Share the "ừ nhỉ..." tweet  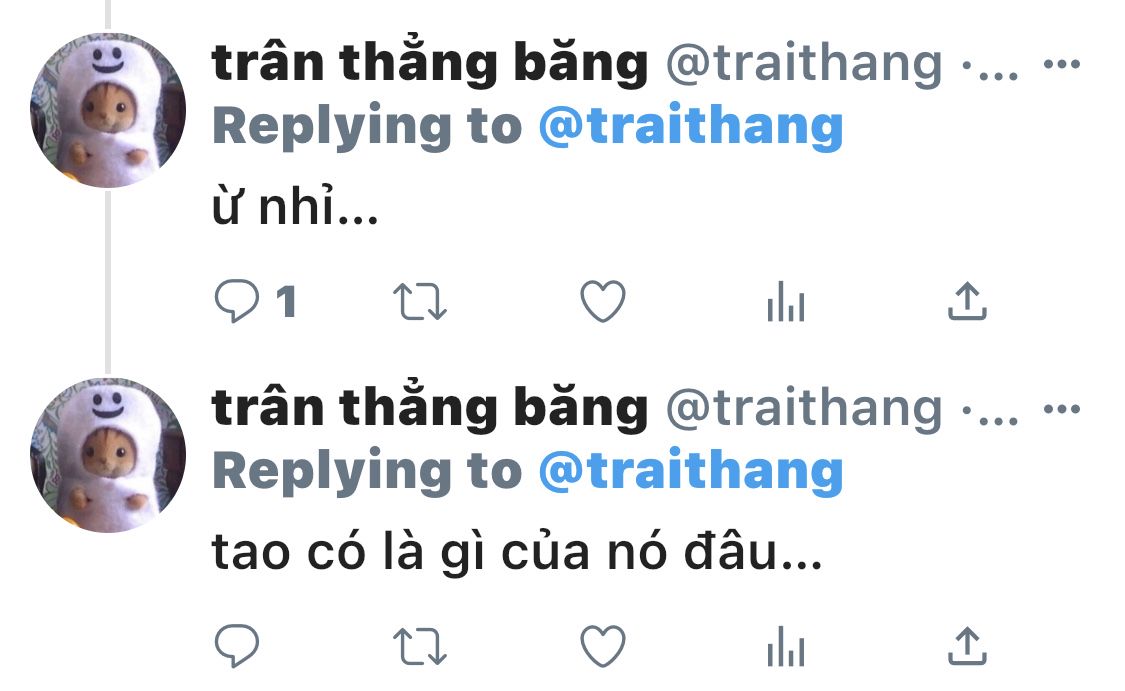pos(967,301)
